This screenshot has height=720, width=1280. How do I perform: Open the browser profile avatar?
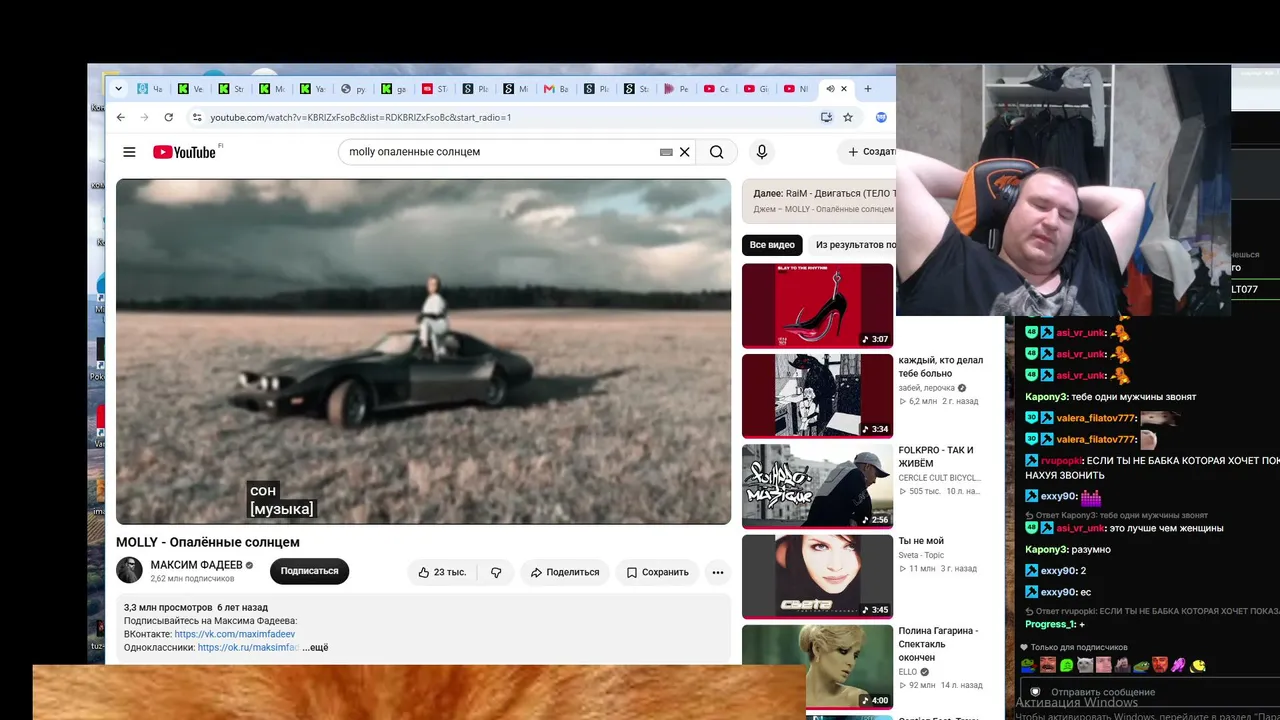(x=881, y=117)
